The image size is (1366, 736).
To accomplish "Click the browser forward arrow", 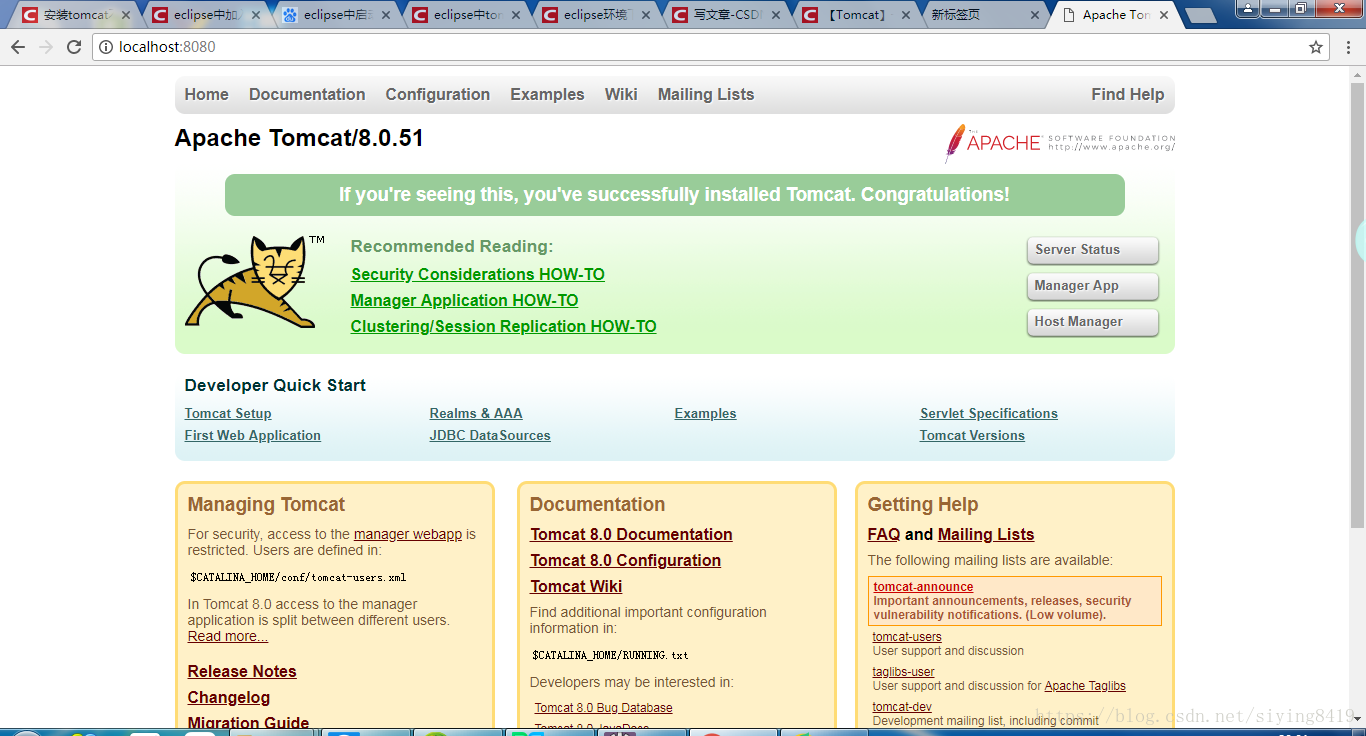I will click(46, 47).
